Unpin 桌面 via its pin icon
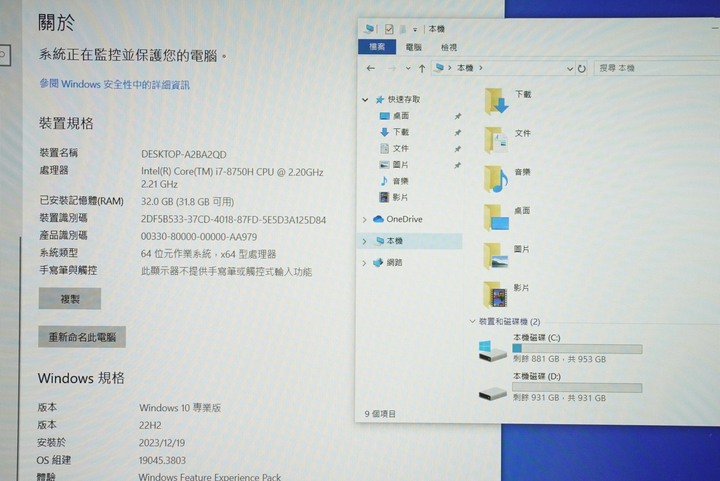 pyautogui.click(x=458, y=116)
